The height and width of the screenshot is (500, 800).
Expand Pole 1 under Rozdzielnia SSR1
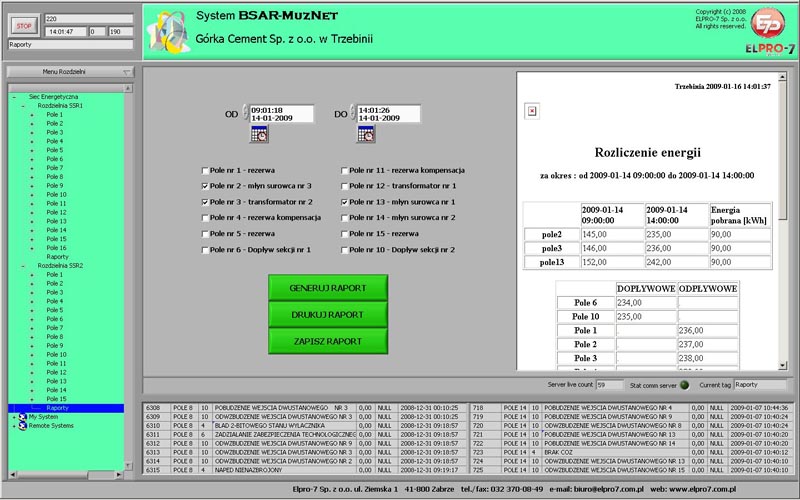click(x=32, y=115)
